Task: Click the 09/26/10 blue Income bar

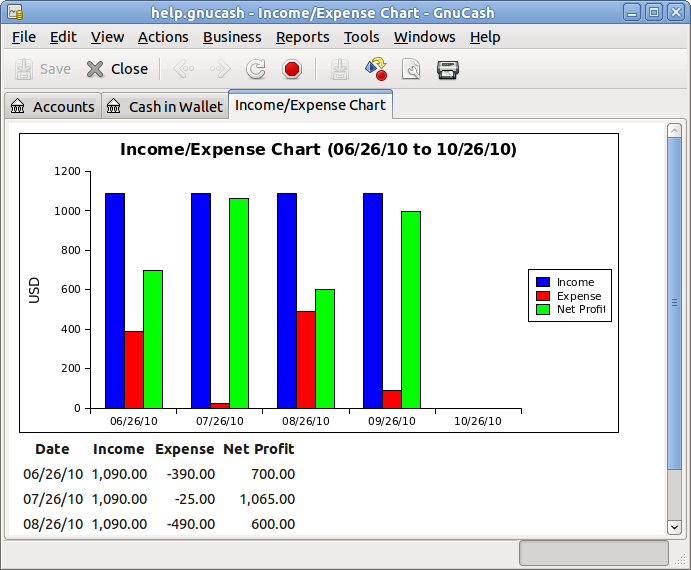Action: pyautogui.click(x=373, y=301)
